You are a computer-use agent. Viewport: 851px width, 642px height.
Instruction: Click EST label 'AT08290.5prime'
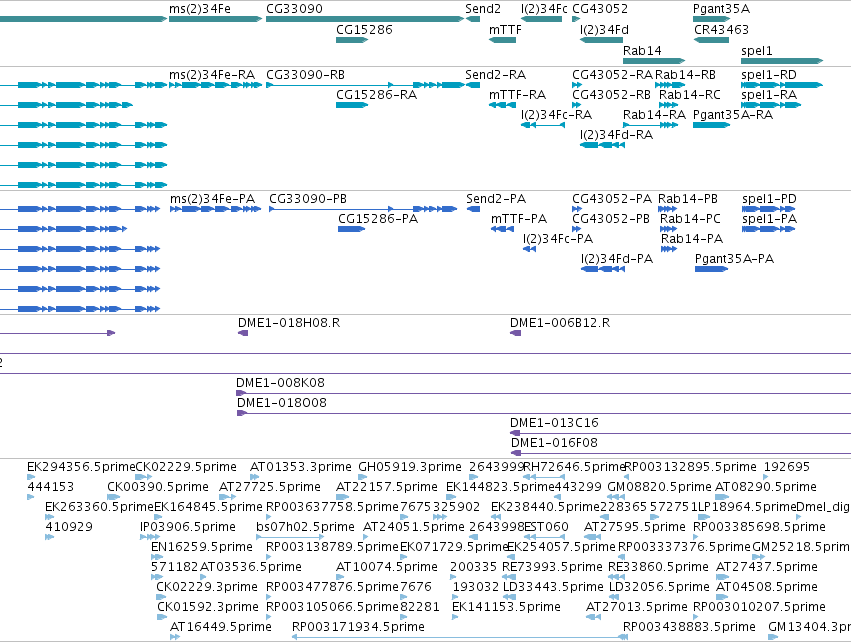coord(766,487)
